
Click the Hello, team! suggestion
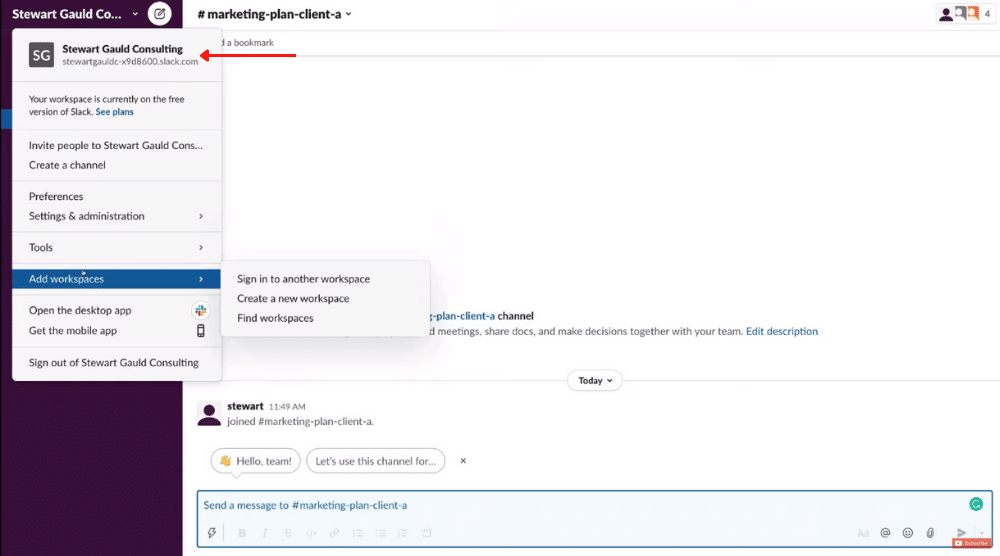point(256,461)
